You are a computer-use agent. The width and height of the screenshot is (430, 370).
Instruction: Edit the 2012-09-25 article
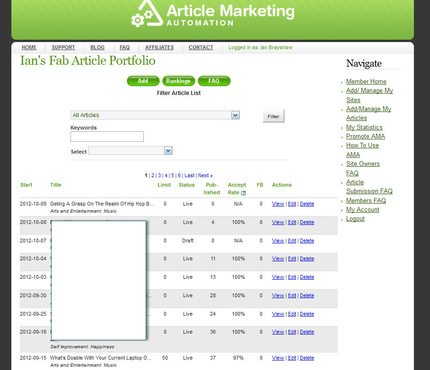point(292,314)
